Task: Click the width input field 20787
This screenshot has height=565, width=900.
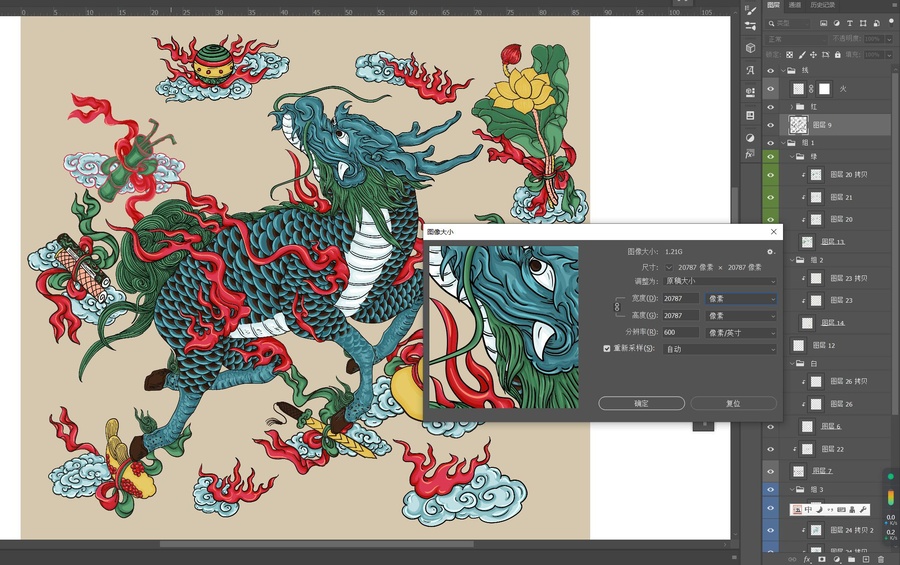Action: [681, 299]
